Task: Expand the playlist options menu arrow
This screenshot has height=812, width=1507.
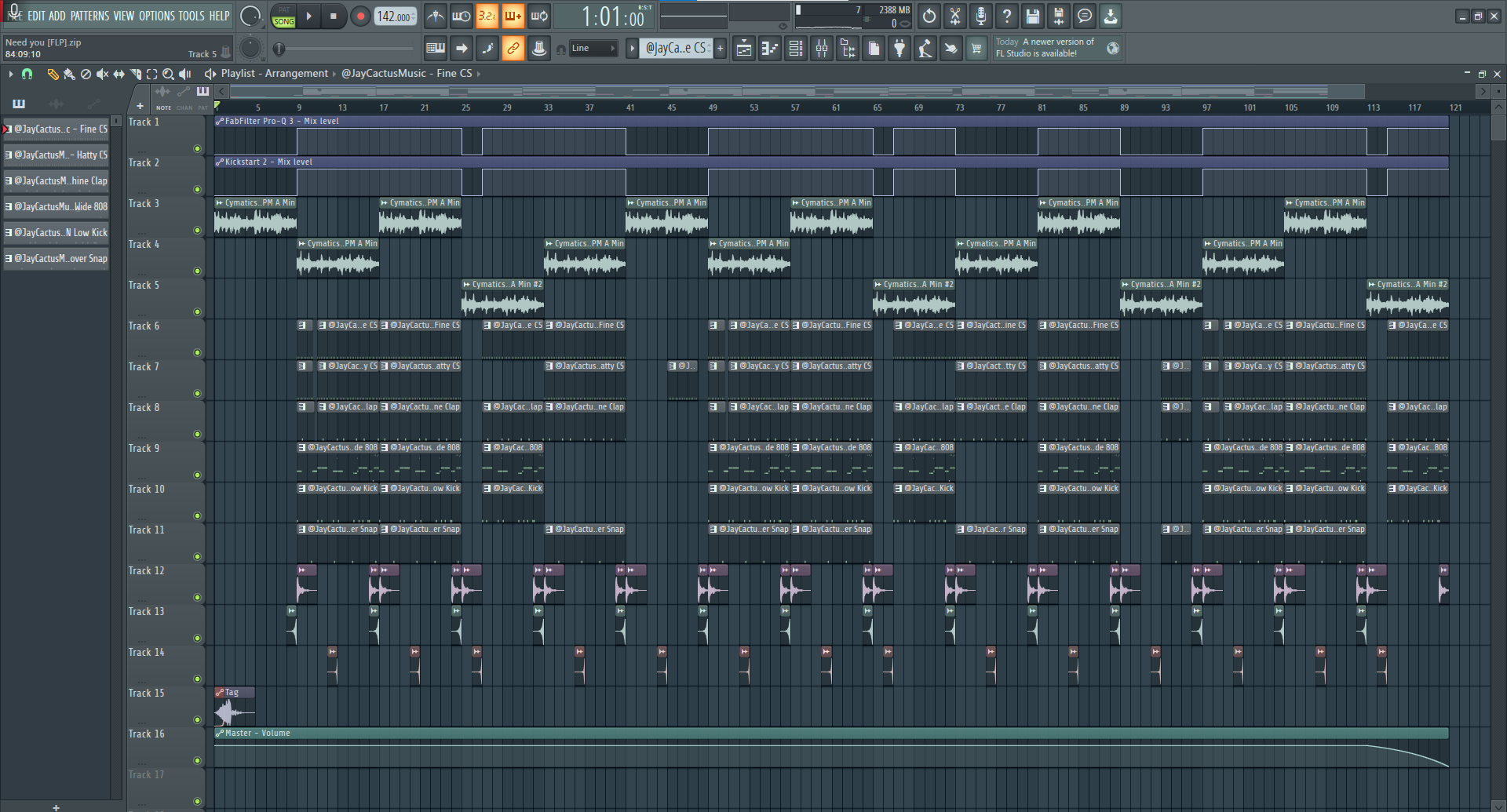Action: (x=10, y=74)
